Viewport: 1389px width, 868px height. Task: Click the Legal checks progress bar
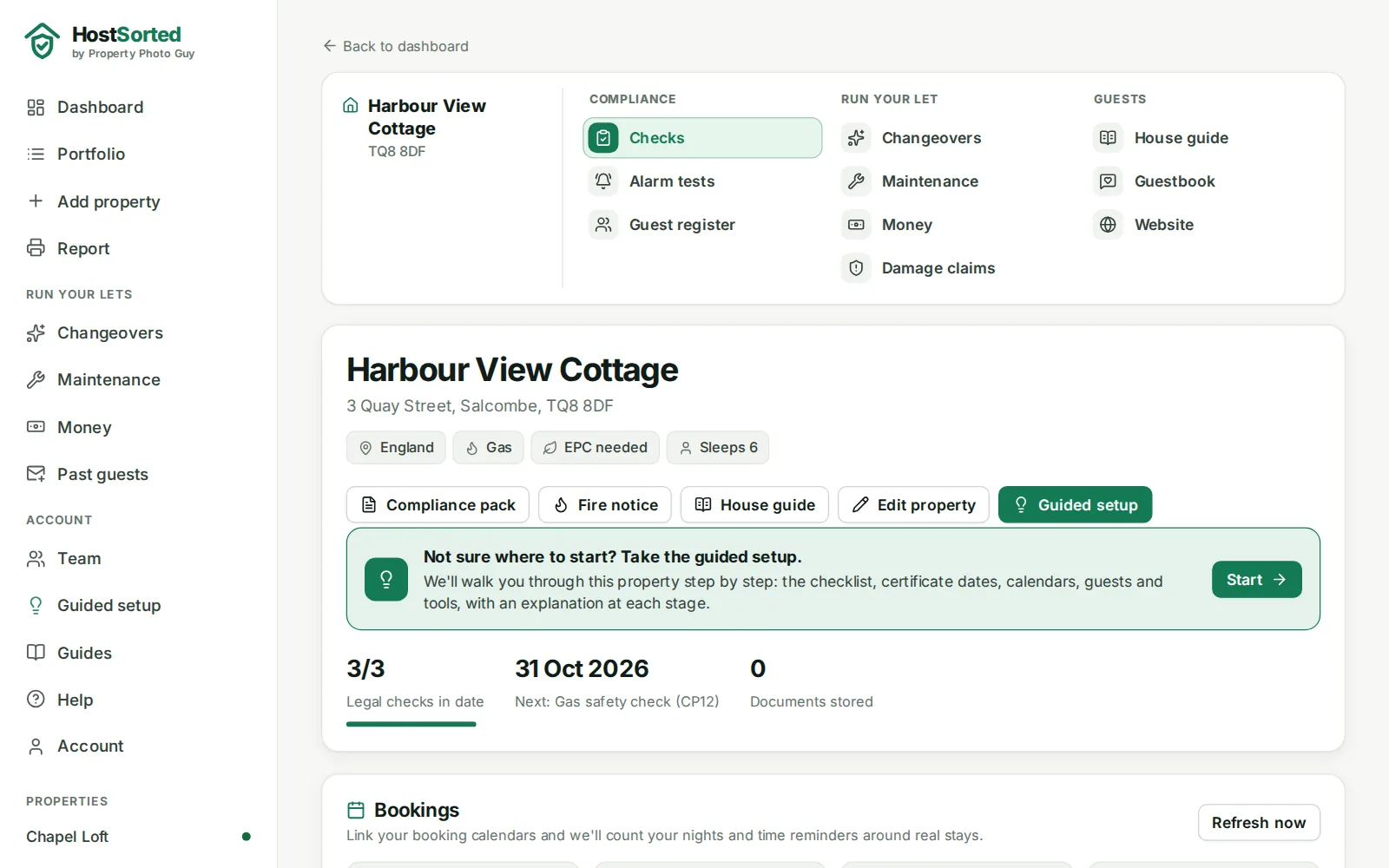tap(411, 724)
